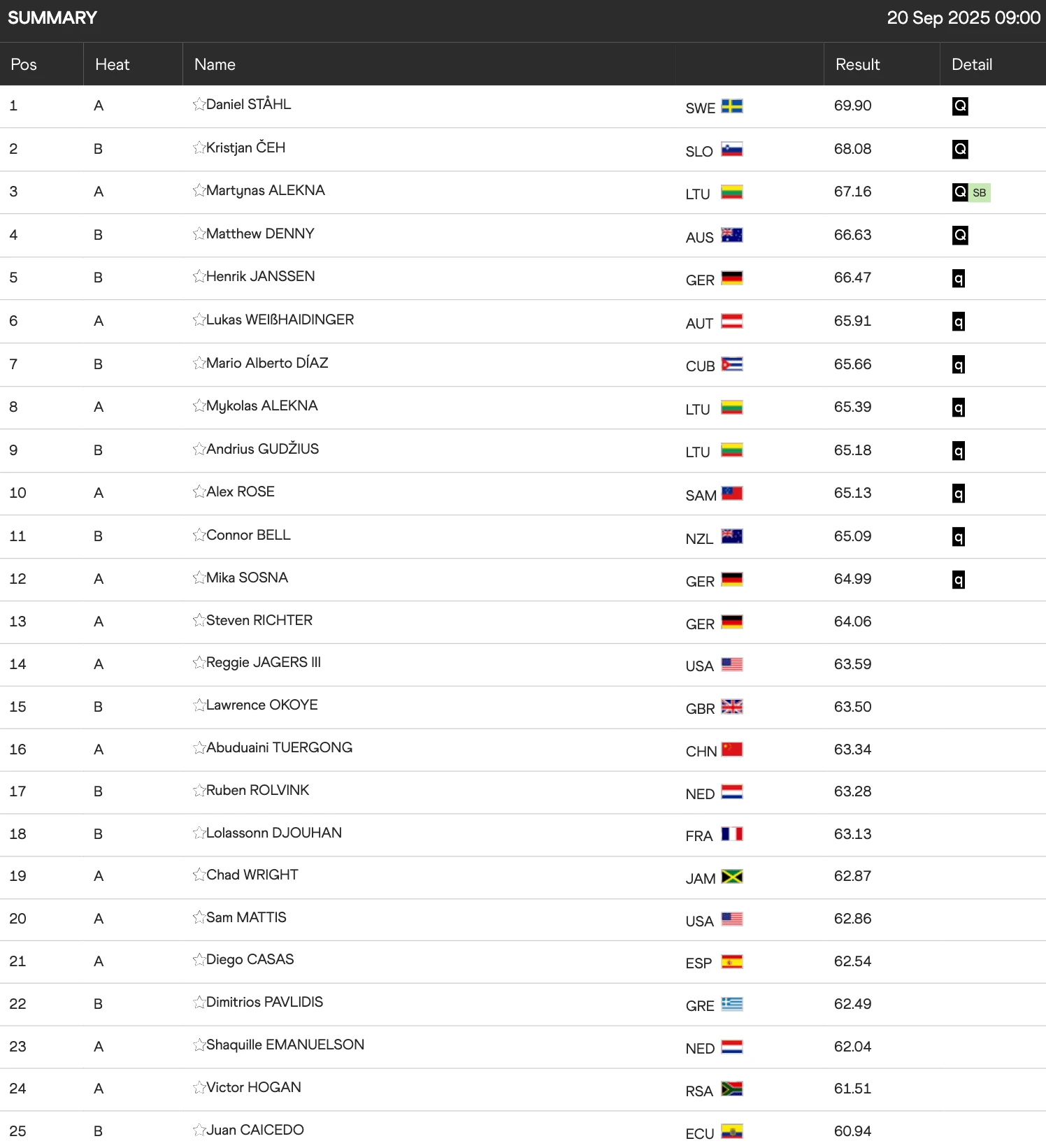The height and width of the screenshot is (1148, 1046).
Task: Click the Jamaica flag beside Chad WRIGHT
Action: [x=732, y=877]
